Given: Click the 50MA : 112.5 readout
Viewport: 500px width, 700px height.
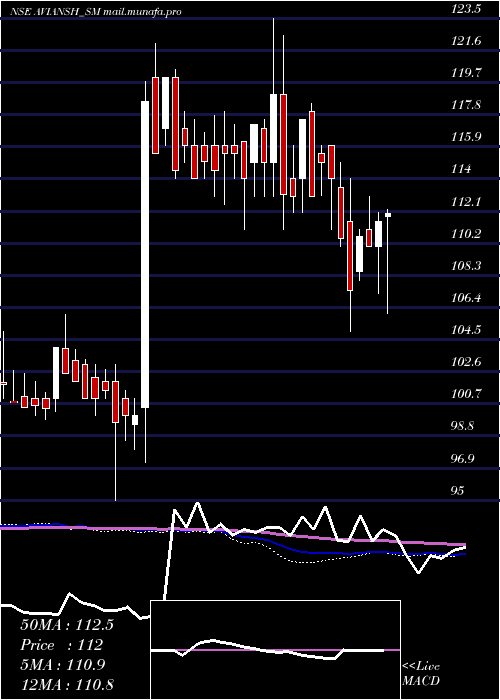Looking at the screenshot, I should tap(67, 625).
